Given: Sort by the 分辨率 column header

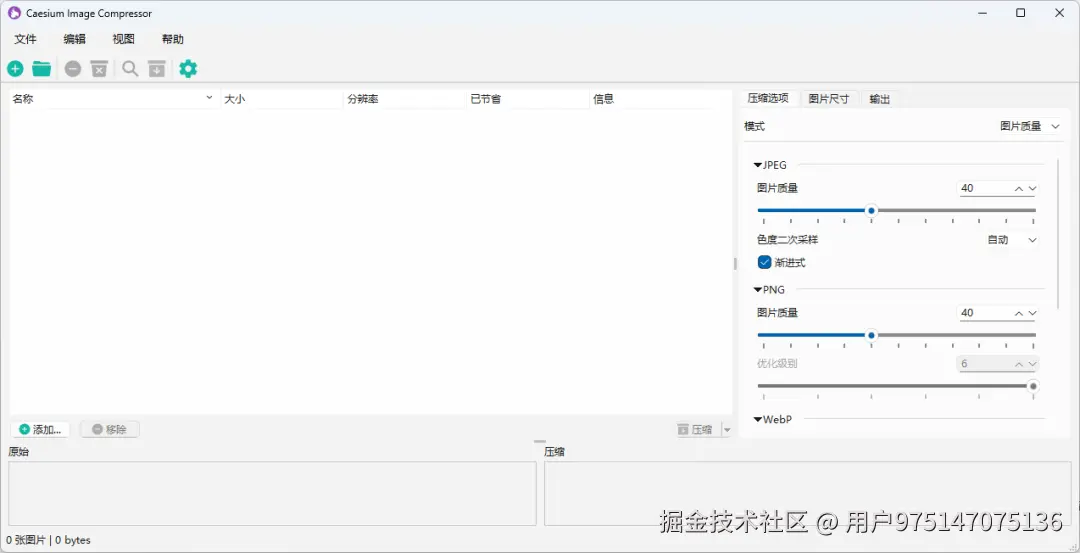Looking at the screenshot, I should (x=404, y=99).
